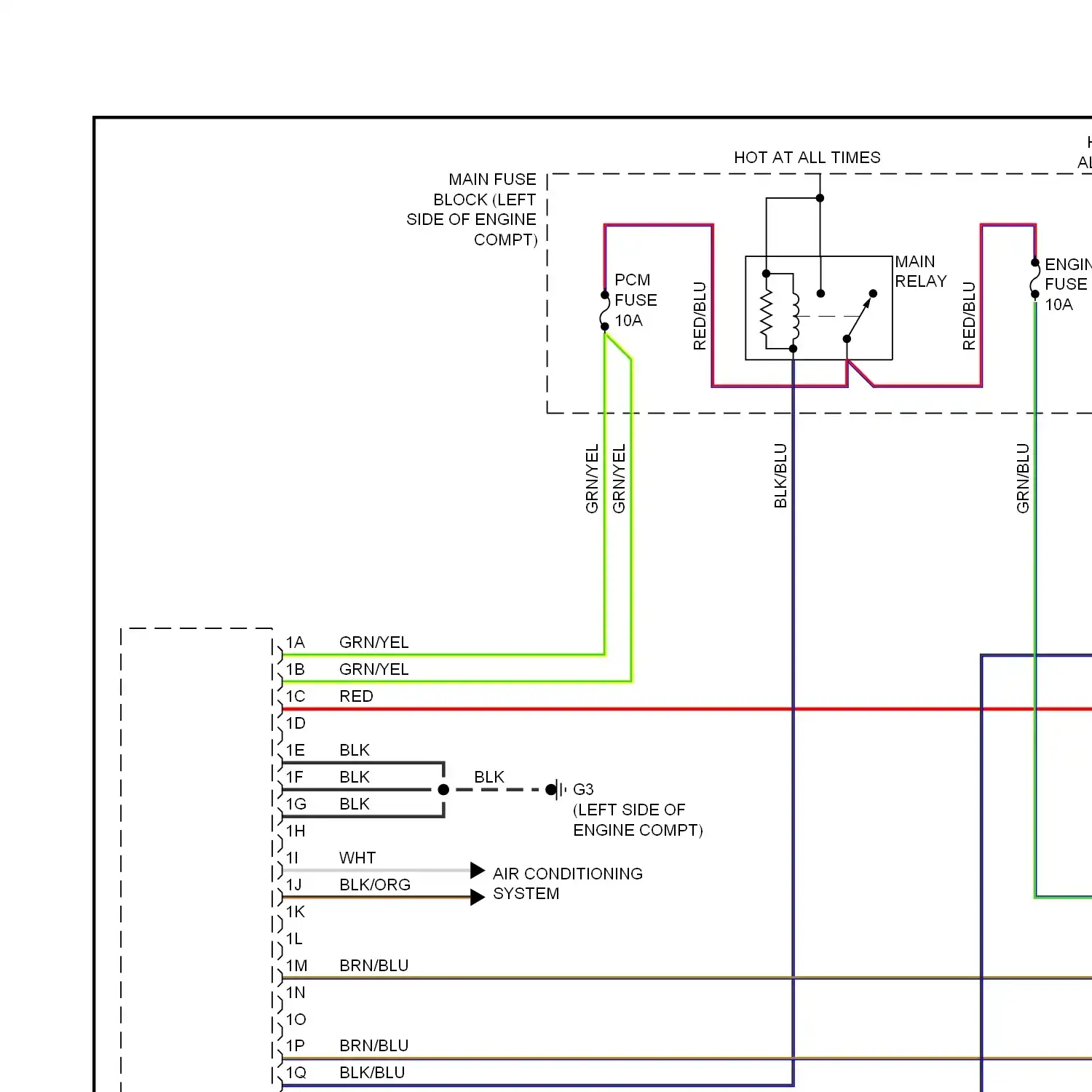This screenshot has height=1092, width=1092.
Task: Click the left vertical GRN/YEL label
Action: click(592, 478)
